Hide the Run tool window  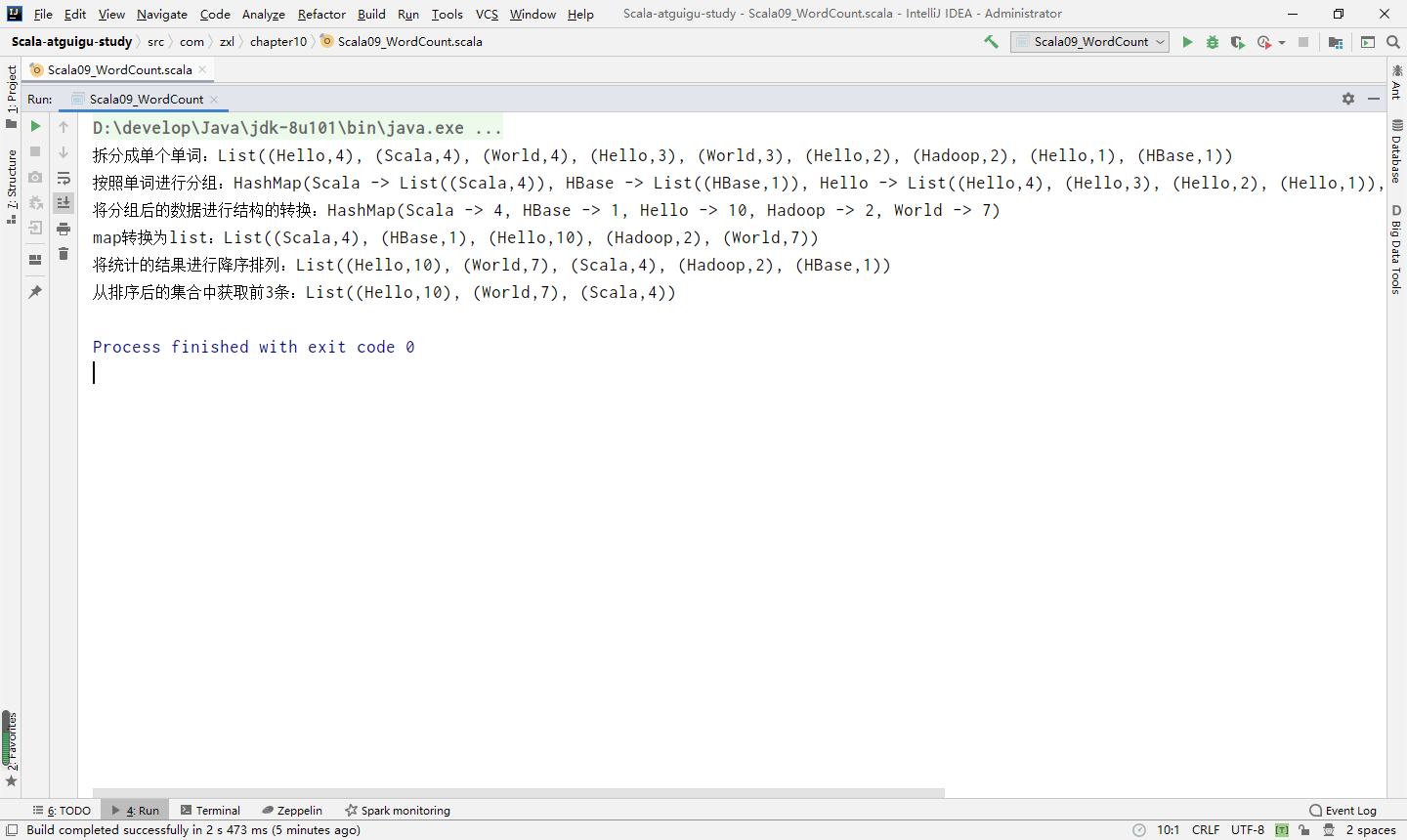(x=1374, y=99)
